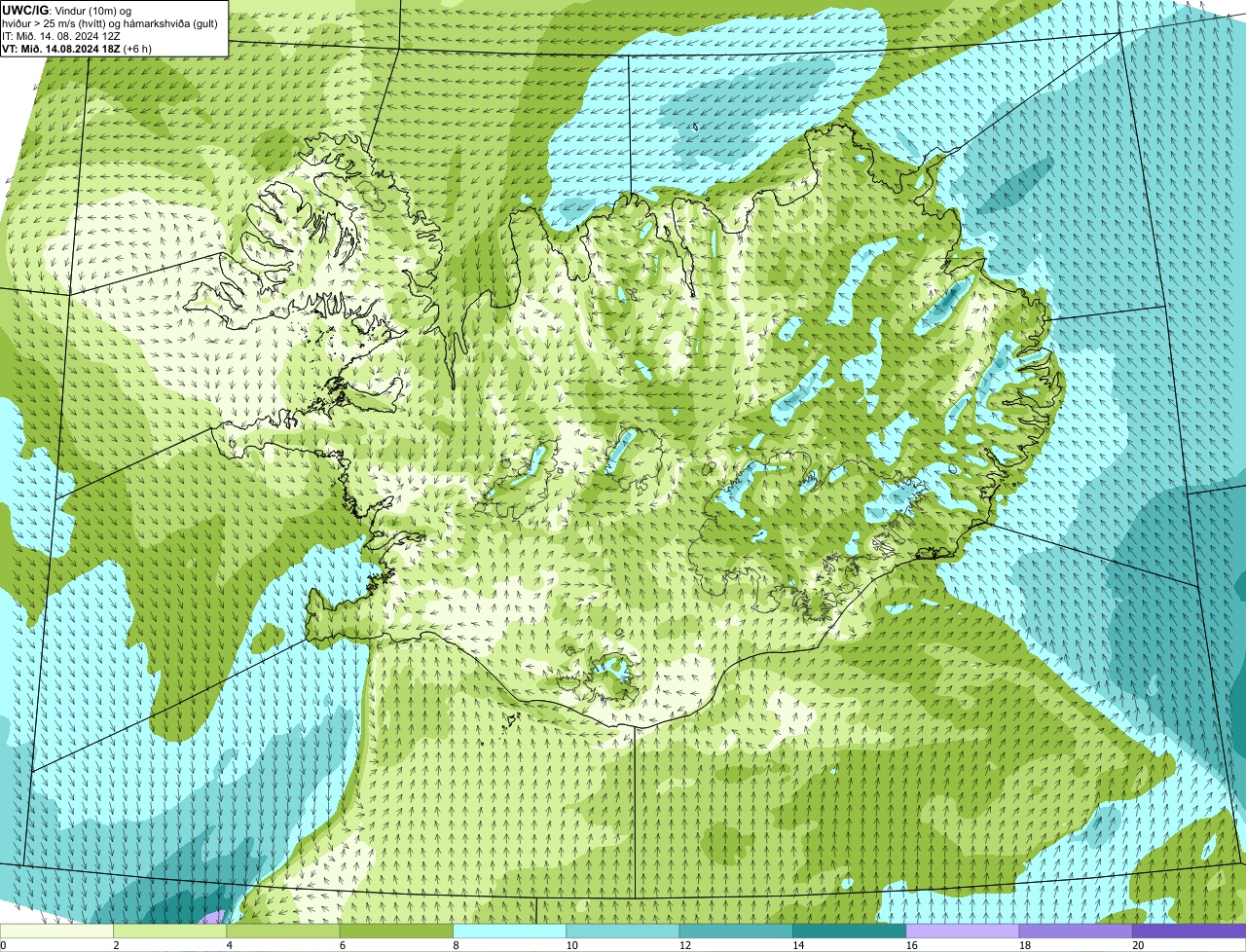Pick the 10–12 m/s cyan swatch

[623, 931]
